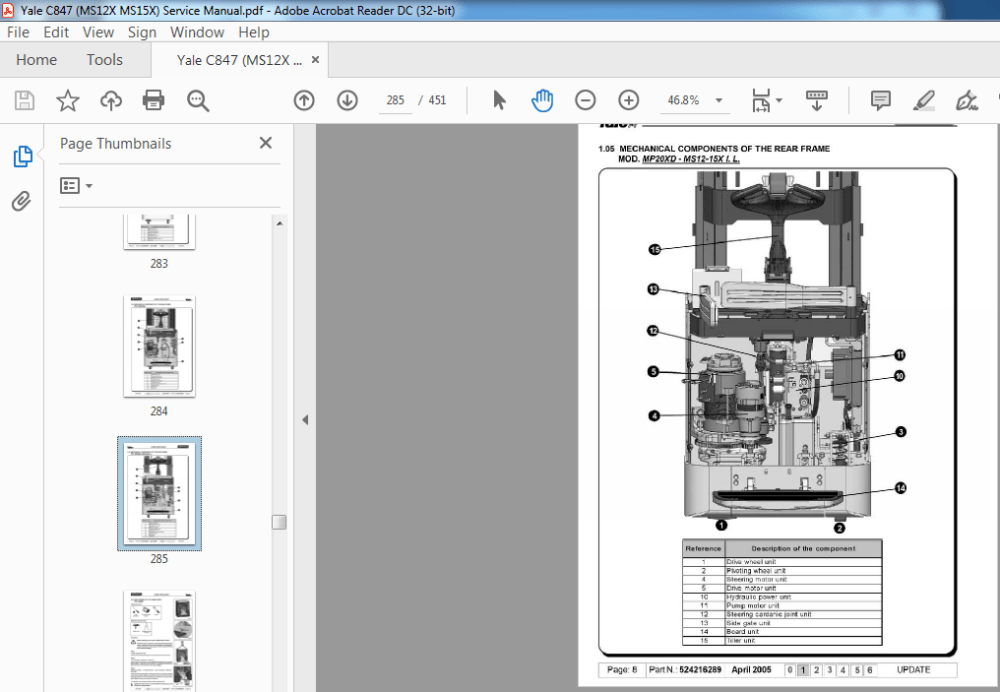The width and height of the screenshot is (1000, 692).
Task: Open the Window menu
Action: 197,32
